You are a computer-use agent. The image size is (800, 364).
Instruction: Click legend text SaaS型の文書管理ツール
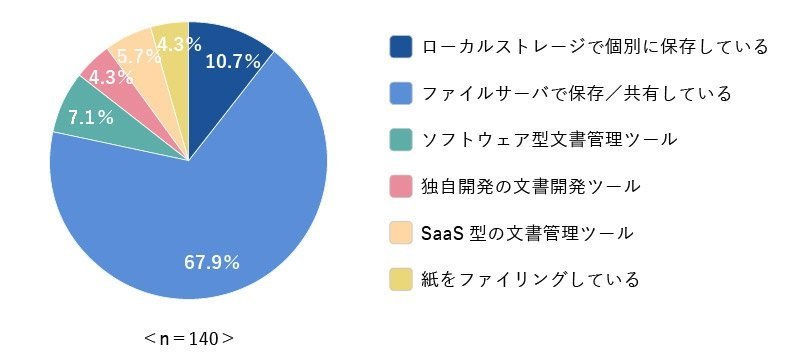coord(528,233)
